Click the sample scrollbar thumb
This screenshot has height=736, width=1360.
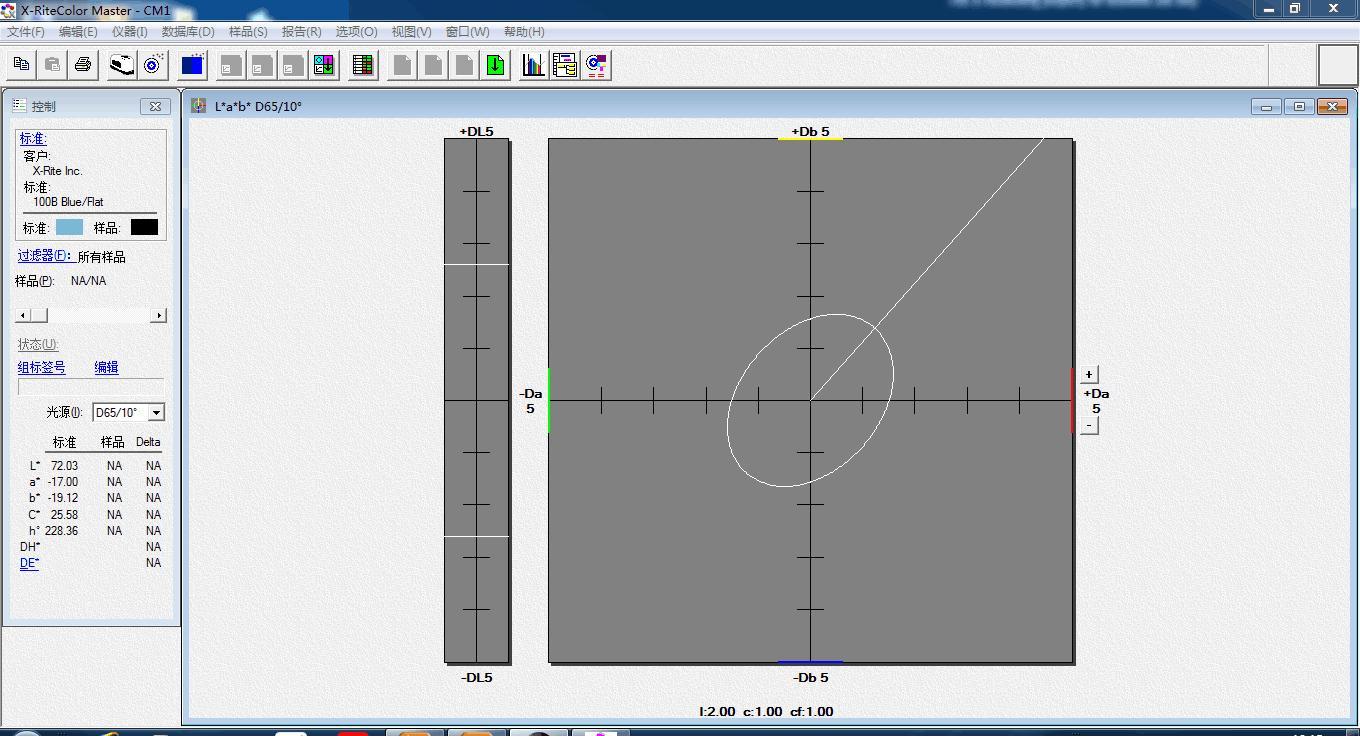[x=39, y=315]
